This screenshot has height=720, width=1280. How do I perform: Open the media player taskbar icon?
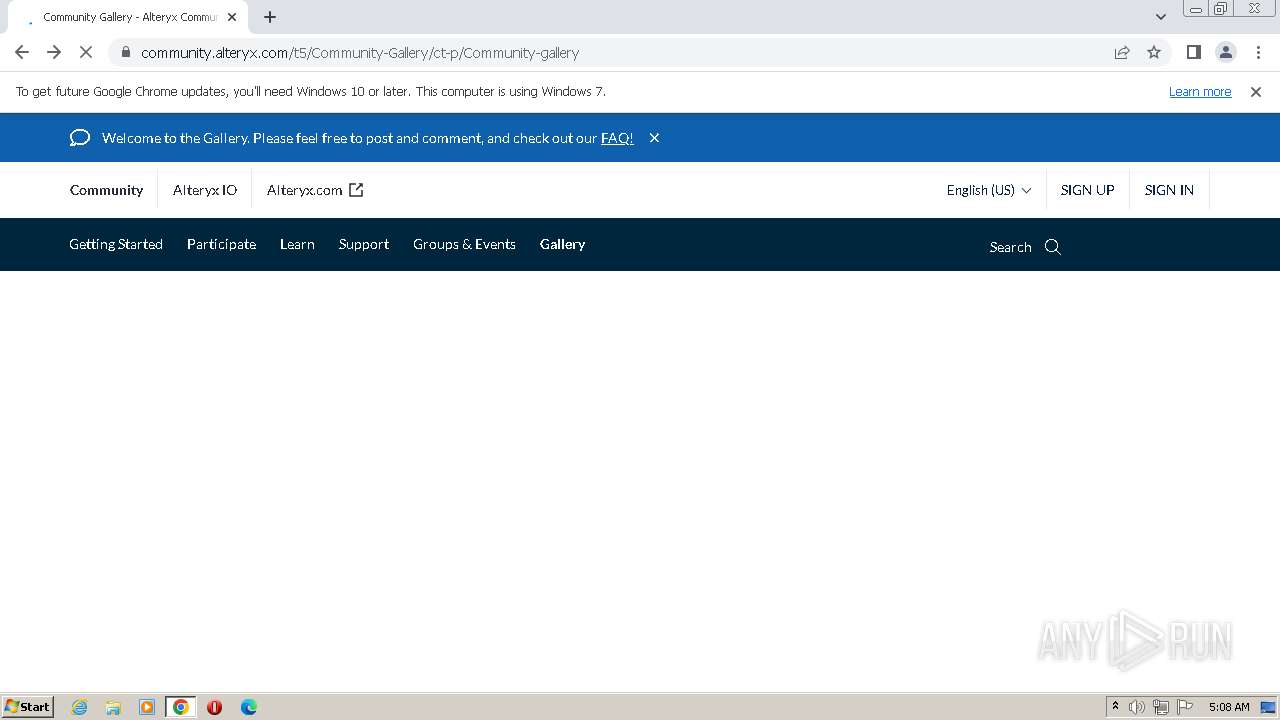click(147, 707)
